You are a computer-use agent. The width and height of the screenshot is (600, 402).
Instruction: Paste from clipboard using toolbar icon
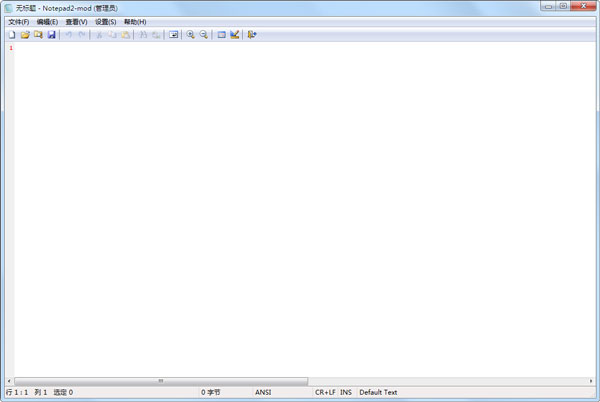[x=126, y=35]
